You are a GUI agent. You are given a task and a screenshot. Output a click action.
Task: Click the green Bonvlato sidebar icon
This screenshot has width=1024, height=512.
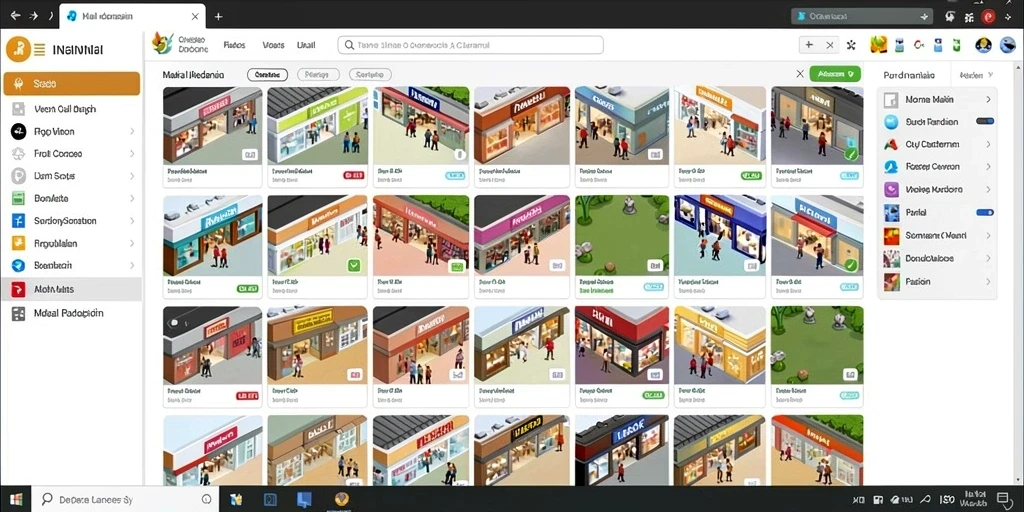pyautogui.click(x=18, y=198)
